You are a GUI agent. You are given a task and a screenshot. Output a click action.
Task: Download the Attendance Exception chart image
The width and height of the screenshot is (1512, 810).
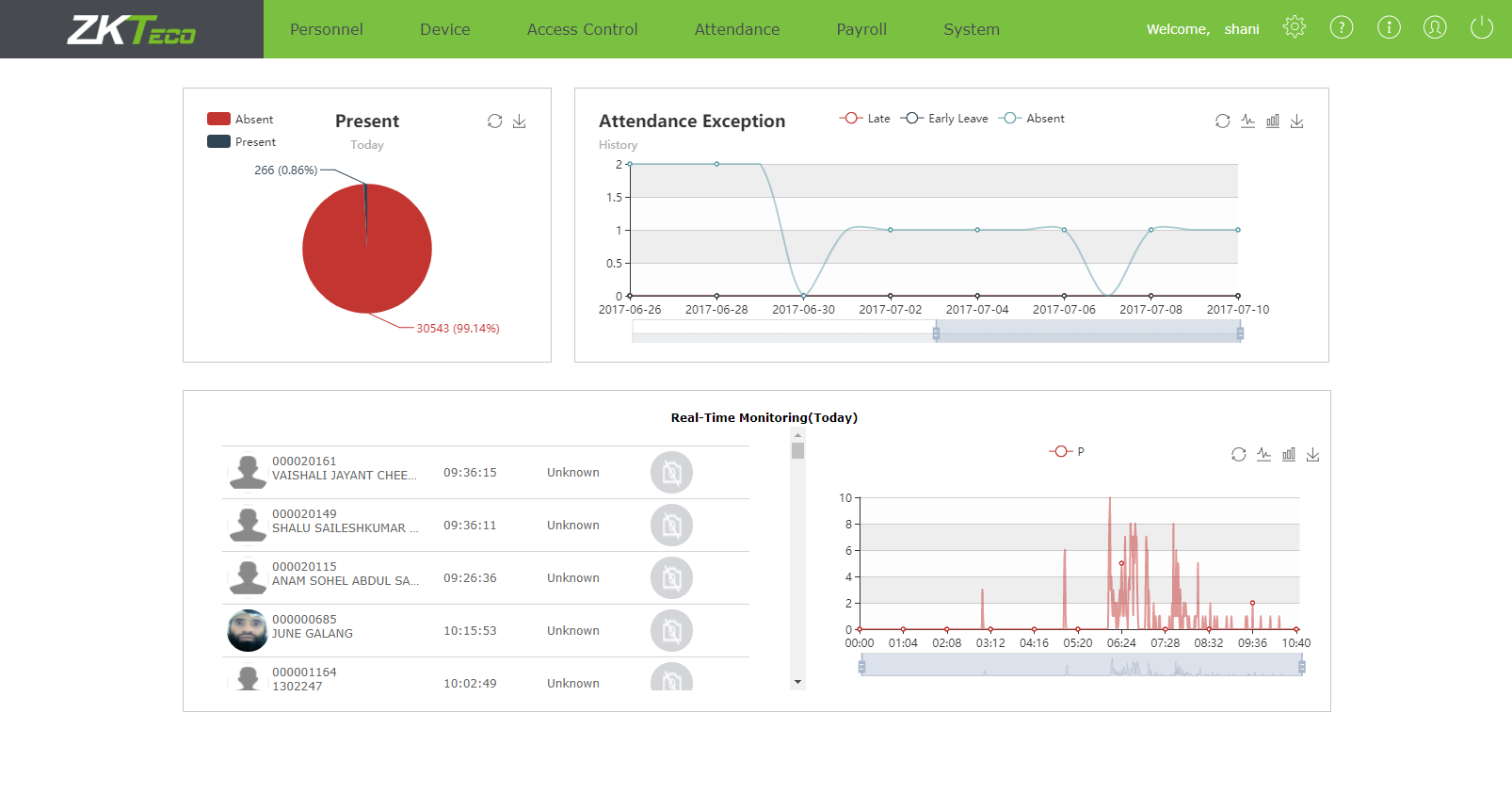pos(1296,121)
